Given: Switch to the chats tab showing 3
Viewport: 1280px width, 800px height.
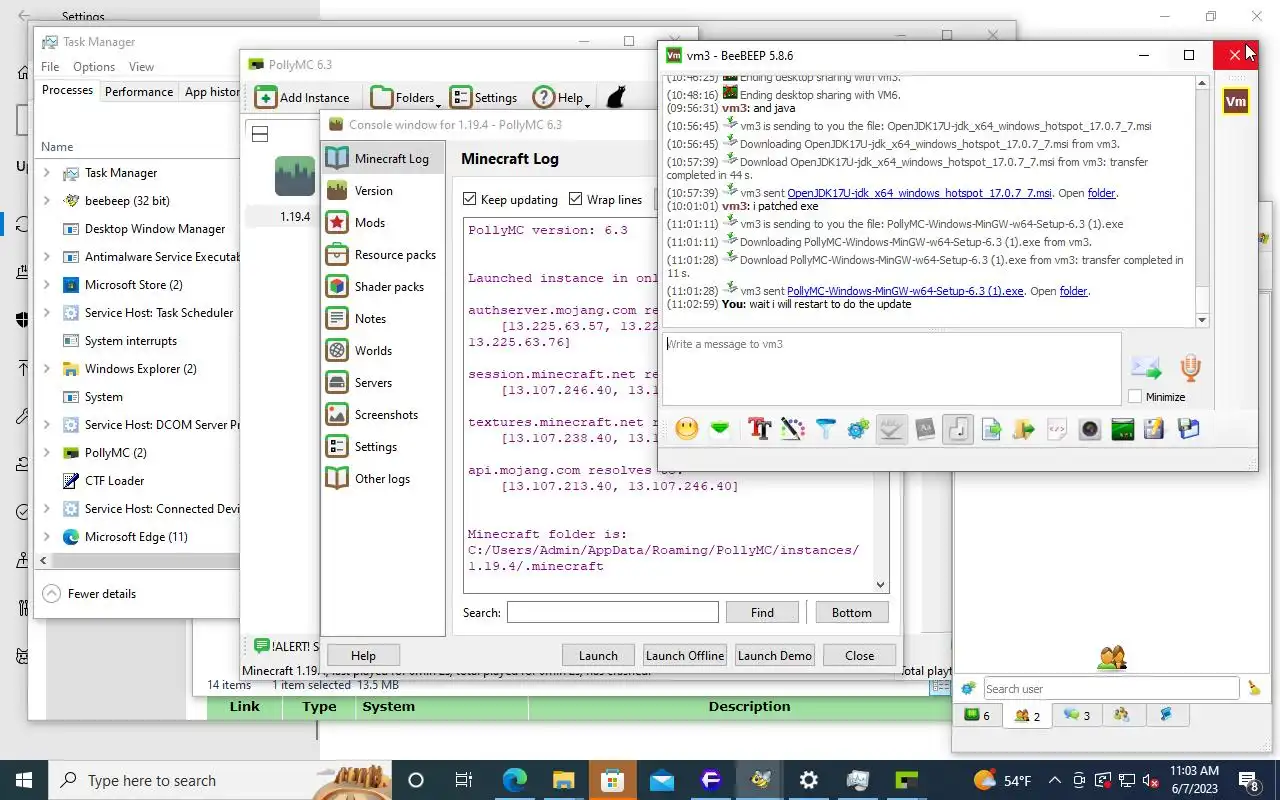Looking at the screenshot, I should pos(1076,715).
